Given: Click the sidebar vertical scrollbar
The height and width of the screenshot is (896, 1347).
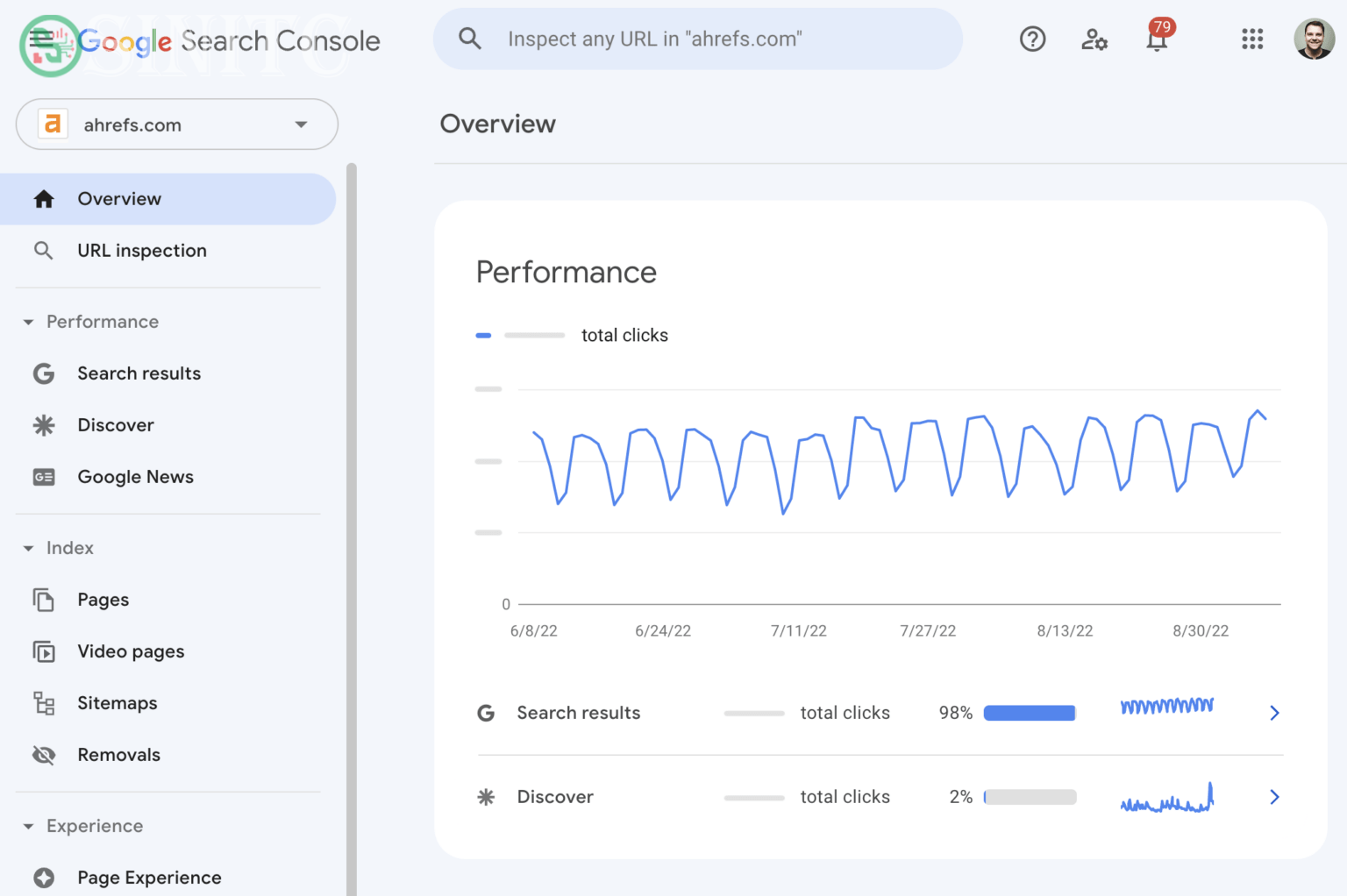Looking at the screenshot, I should pyautogui.click(x=352, y=529).
